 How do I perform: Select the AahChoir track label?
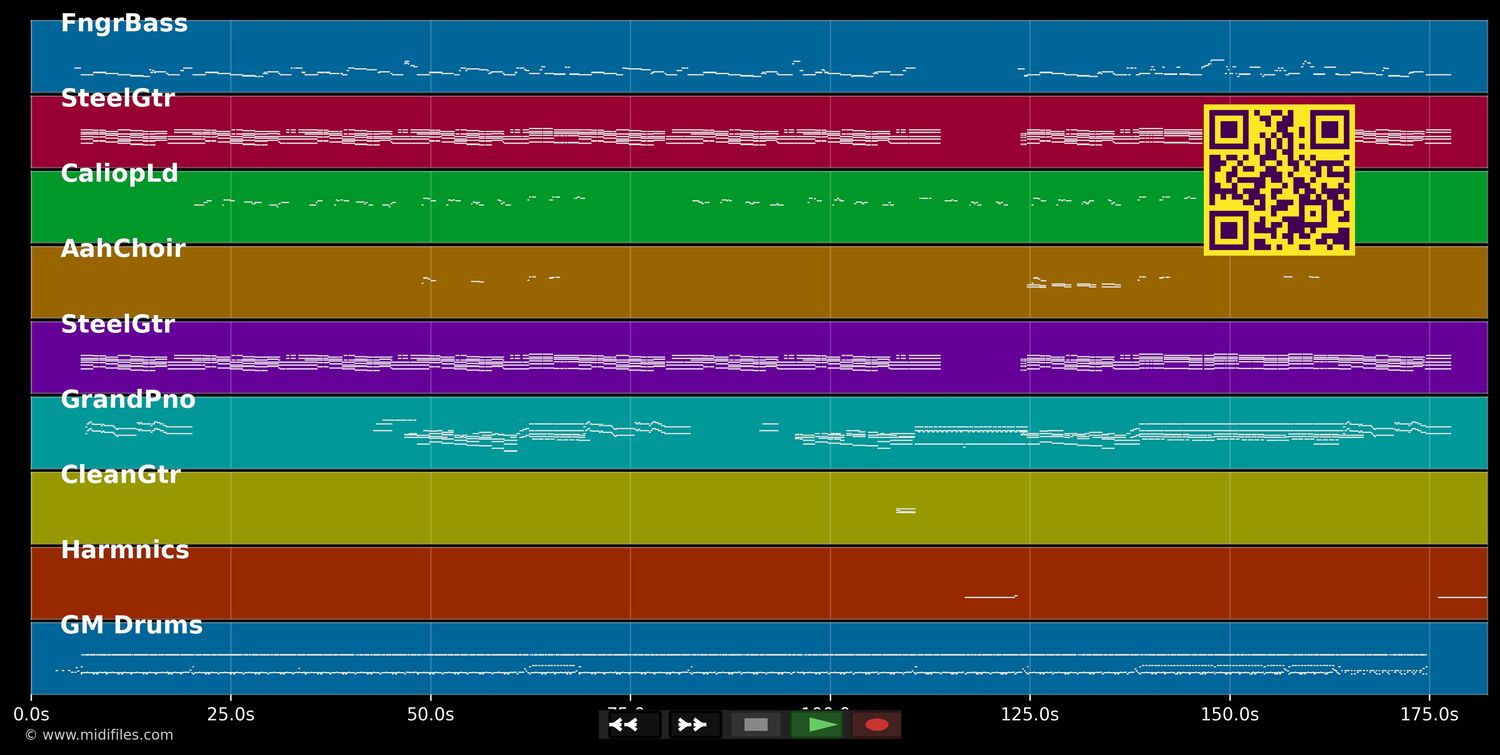[x=123, y=249]
